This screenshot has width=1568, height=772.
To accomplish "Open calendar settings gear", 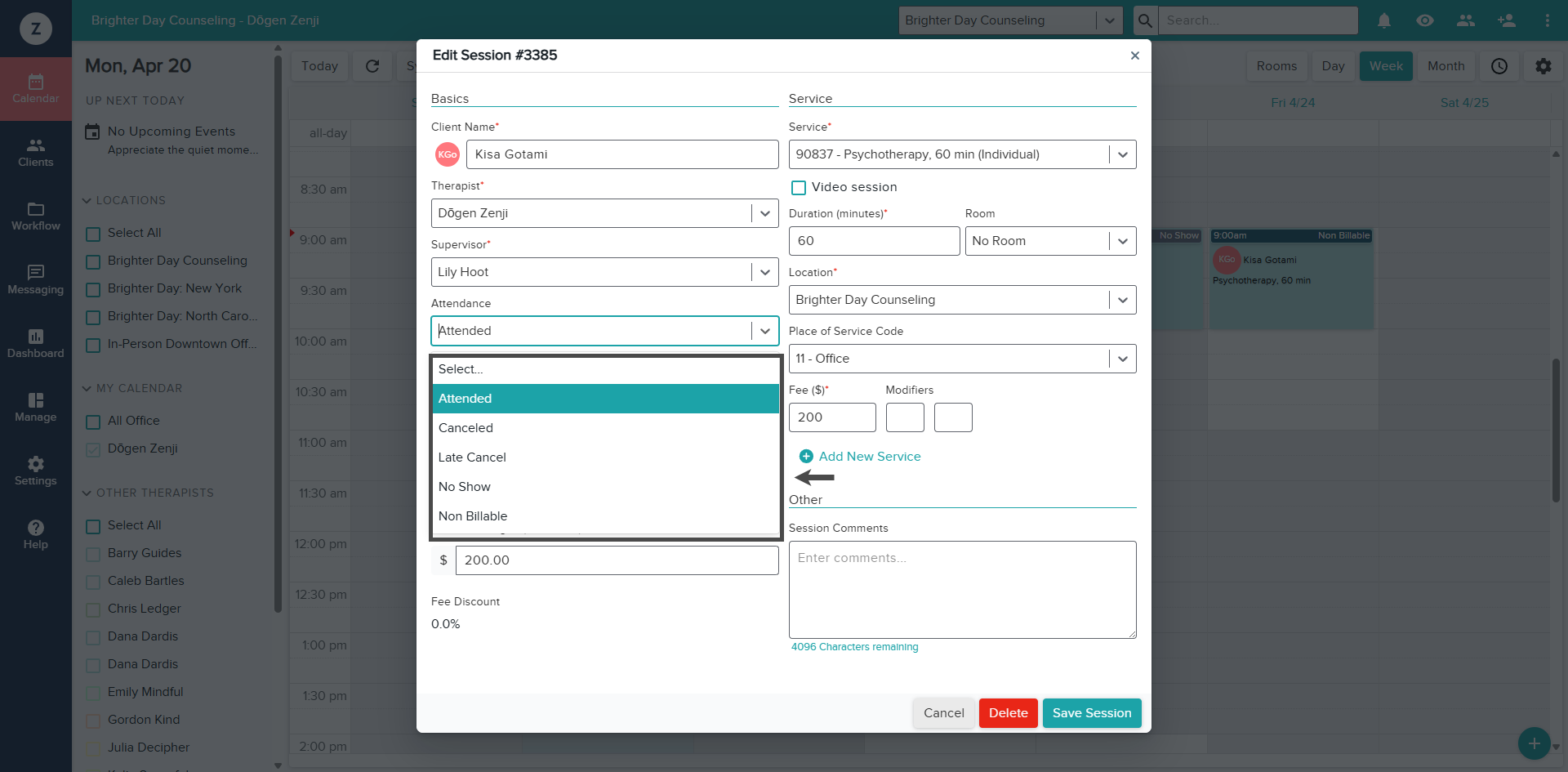I will pos(1543,66).
